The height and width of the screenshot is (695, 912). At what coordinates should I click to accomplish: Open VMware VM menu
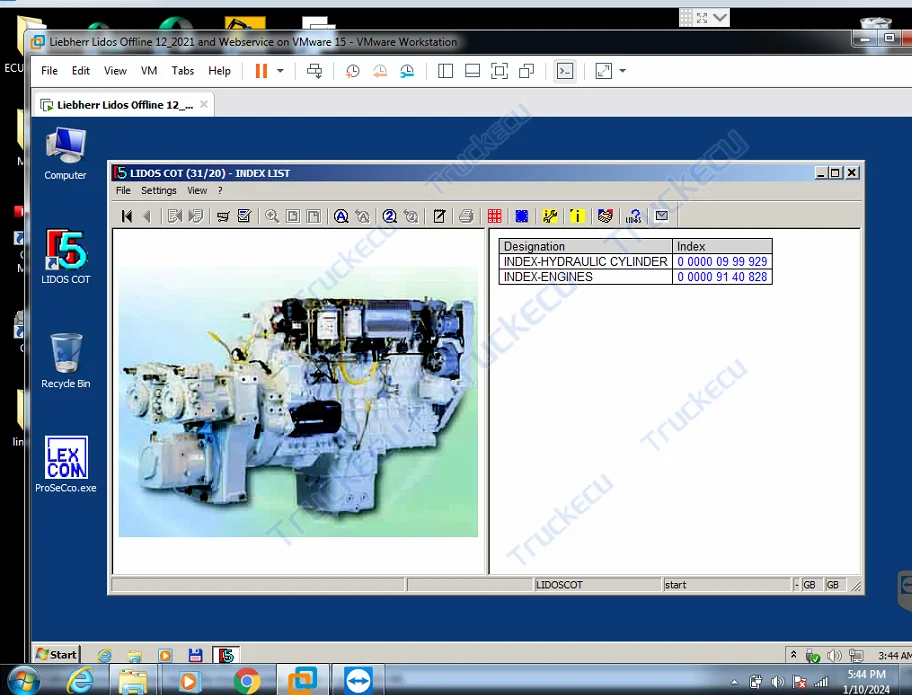(149, 70)
